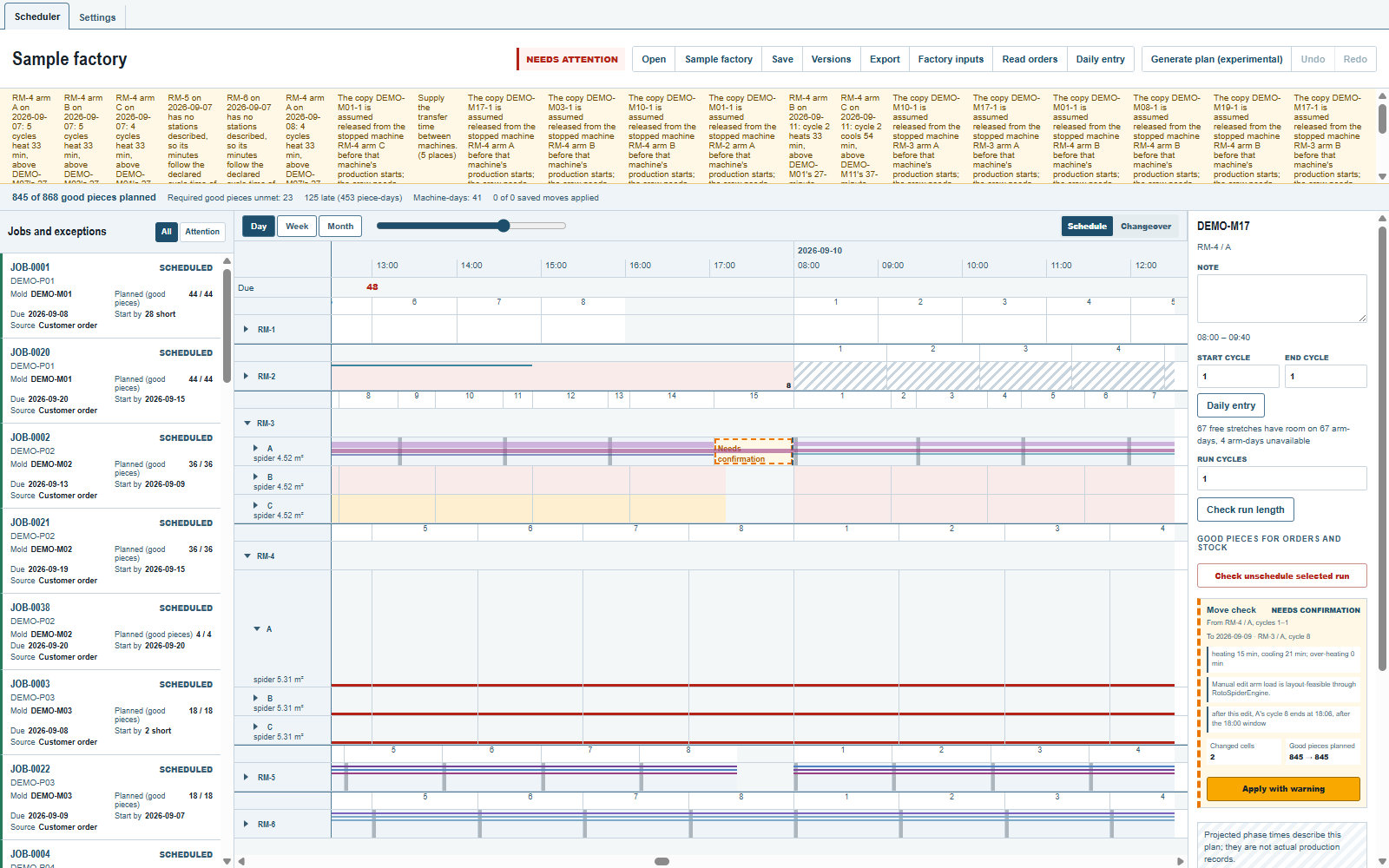Switch timeline to Week view
This screenshot has width=1389, height=868.
[x=297, y=227]
